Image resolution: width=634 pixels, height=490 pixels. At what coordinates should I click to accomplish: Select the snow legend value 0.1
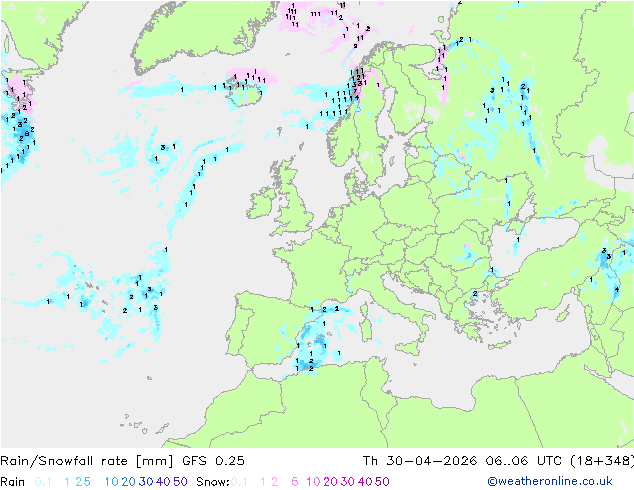coord(239,482)
